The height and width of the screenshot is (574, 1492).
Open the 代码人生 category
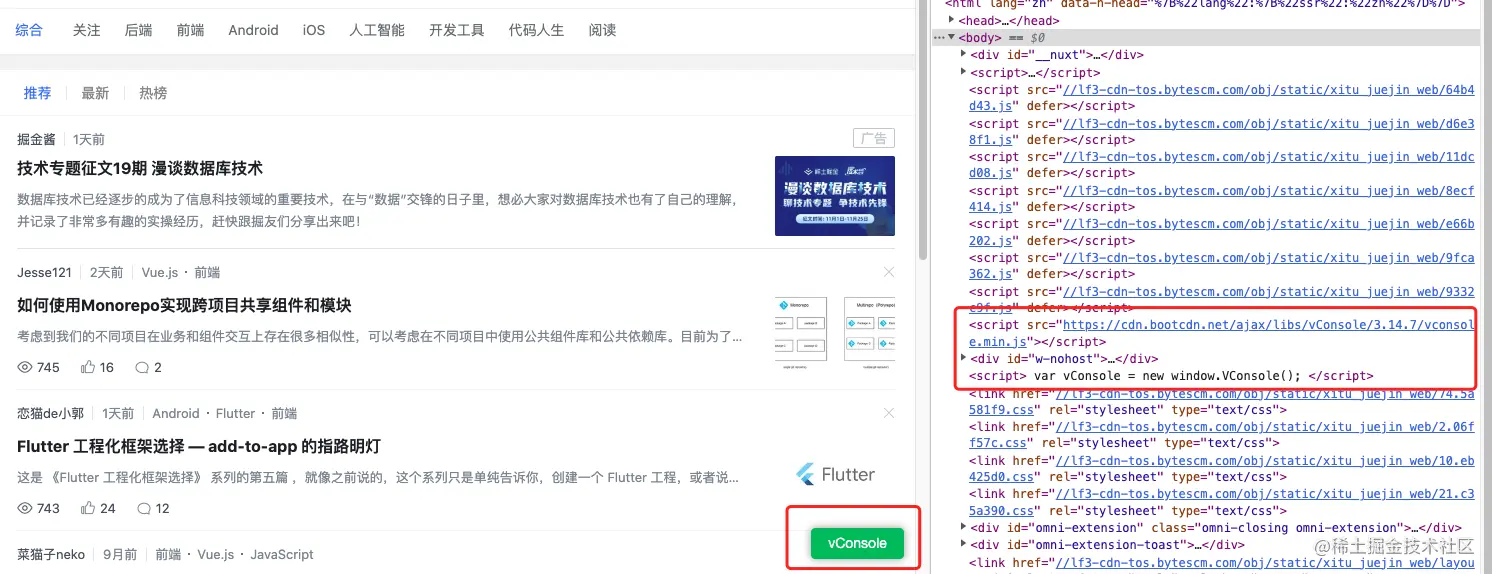(536, 30)
